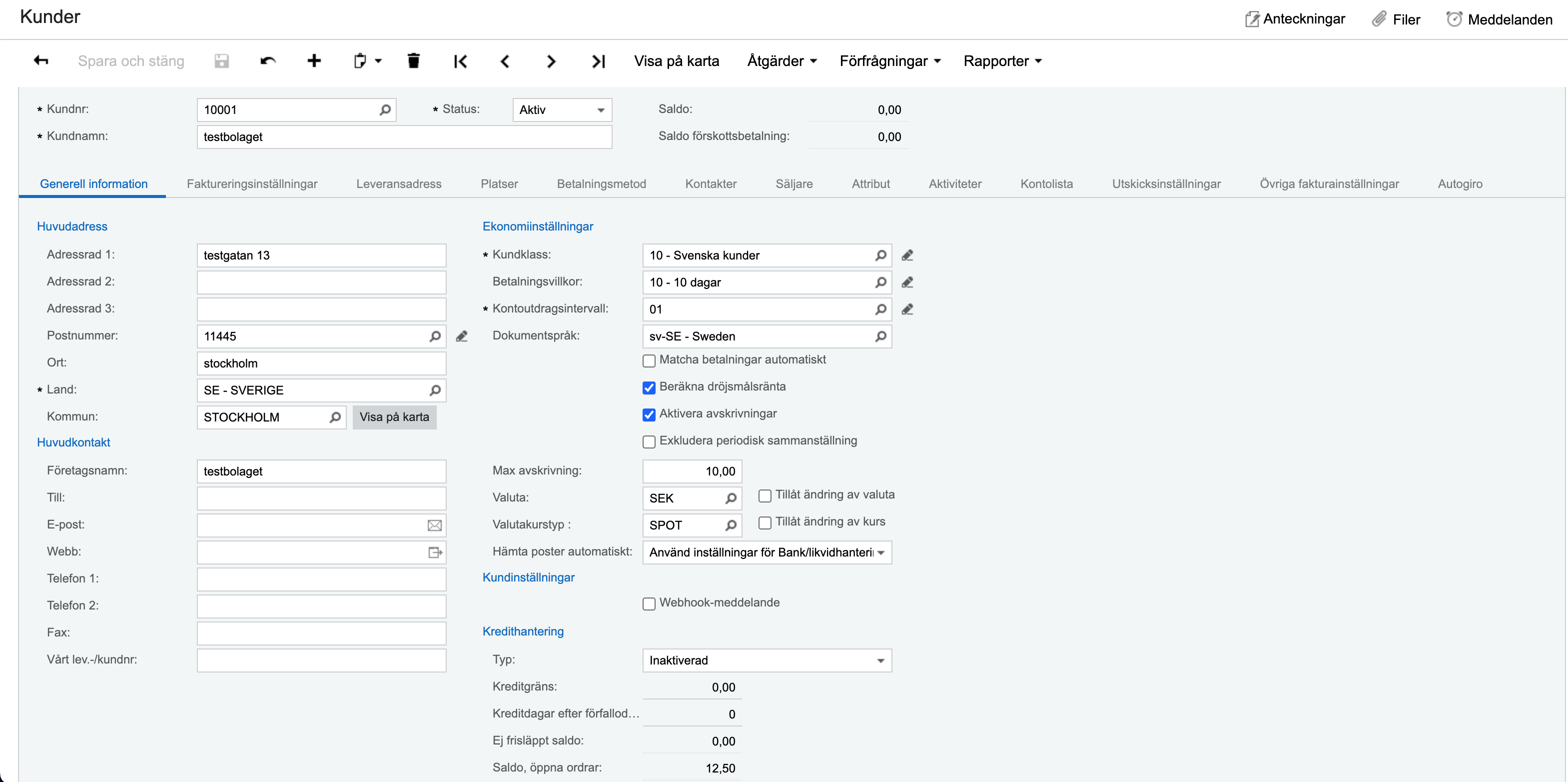This screenshot has height=782, width=1568.
Task: Open the Autogiro tab
Action: [x=1460, y=184]
